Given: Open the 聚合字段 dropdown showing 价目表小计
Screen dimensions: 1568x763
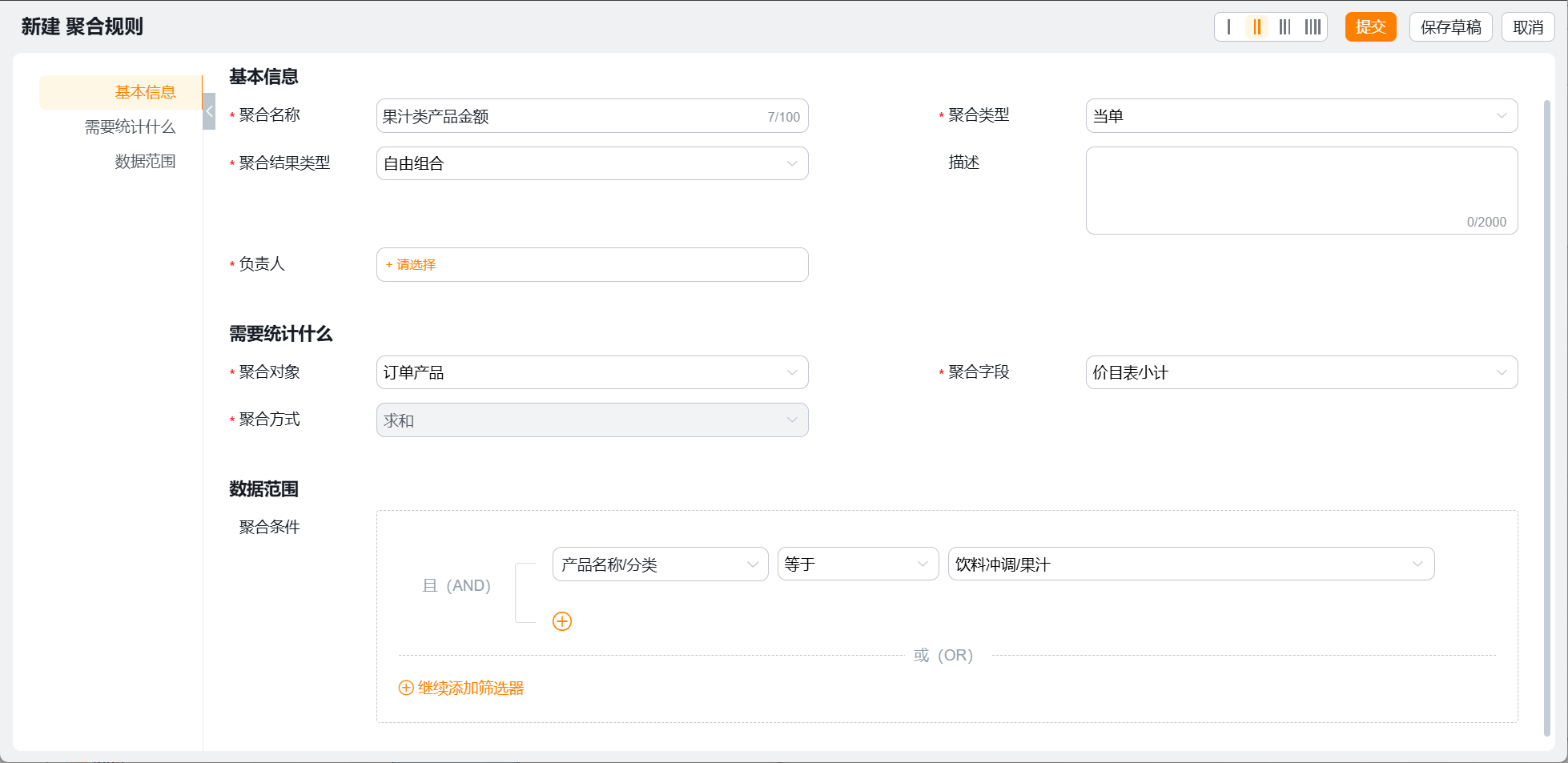Looking at the screenshot, I should click(1301, 372).
